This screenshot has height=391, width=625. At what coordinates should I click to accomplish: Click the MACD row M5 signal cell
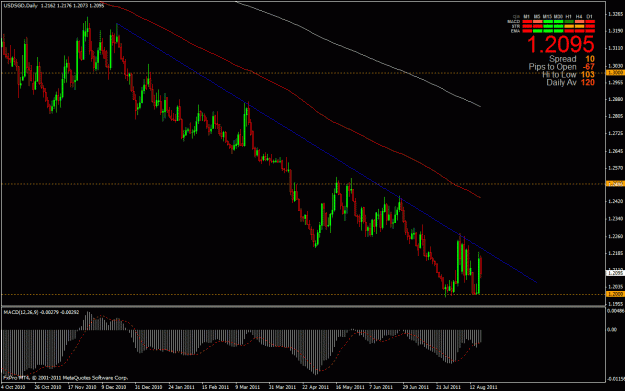pos(538,22)
